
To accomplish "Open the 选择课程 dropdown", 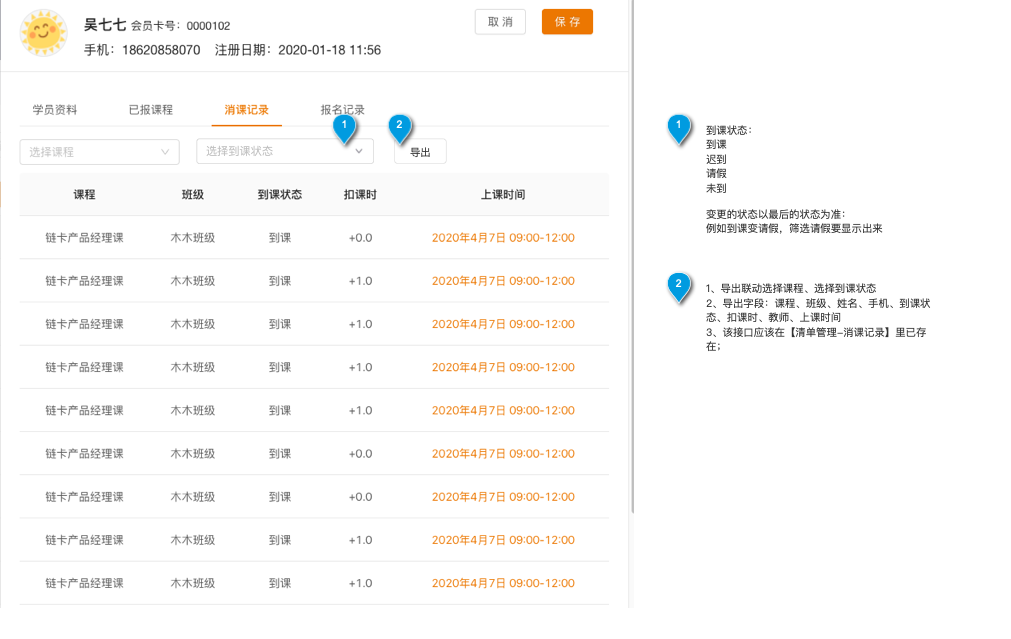I will click(99, 152).
